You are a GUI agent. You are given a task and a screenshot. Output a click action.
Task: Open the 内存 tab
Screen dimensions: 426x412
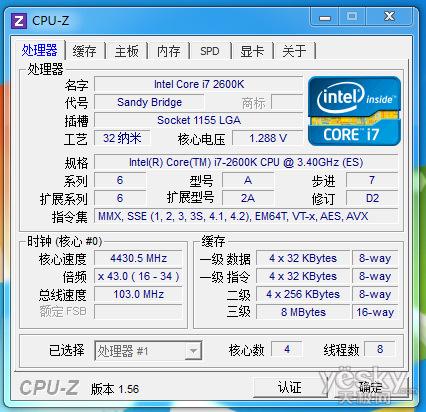(169, 51)
